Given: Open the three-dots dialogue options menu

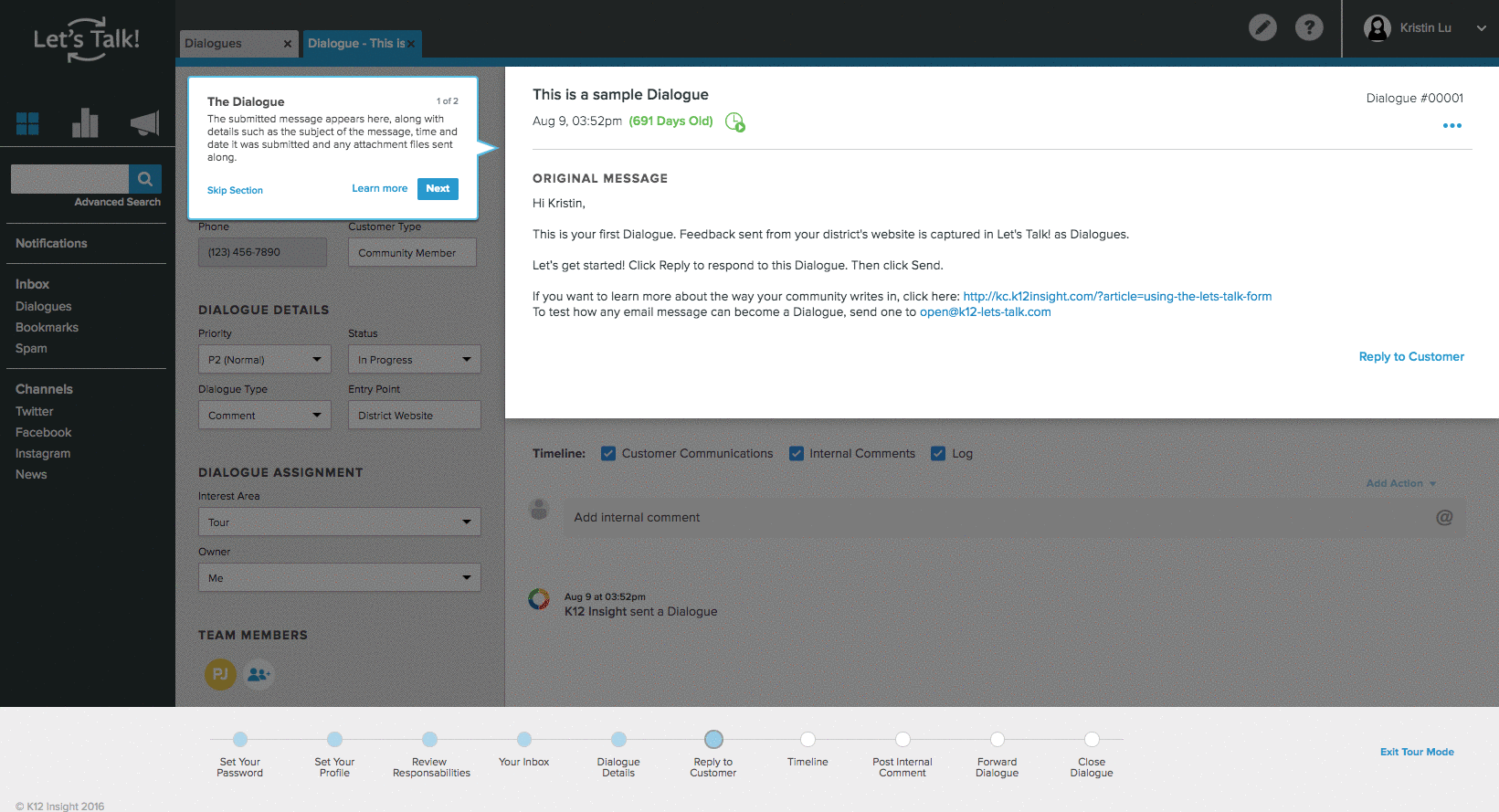Looking at the screenshot, I should 1451,126.
